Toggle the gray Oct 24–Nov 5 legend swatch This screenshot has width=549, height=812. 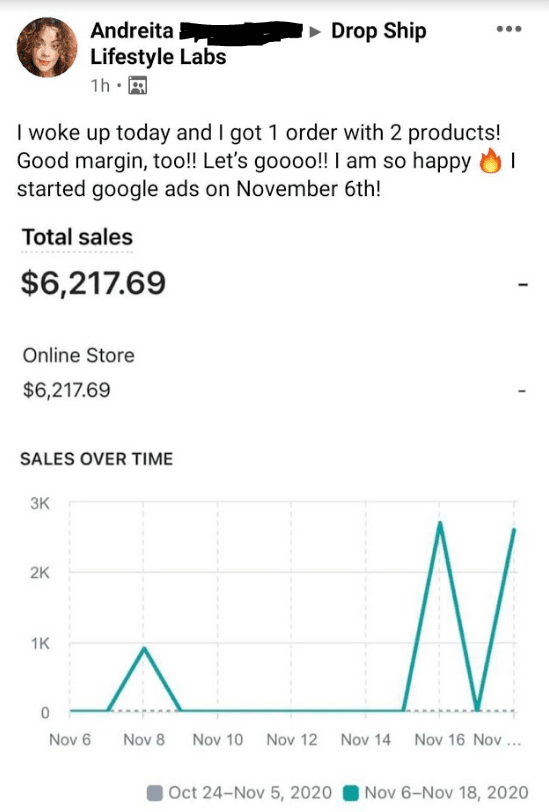click(155, 793)
